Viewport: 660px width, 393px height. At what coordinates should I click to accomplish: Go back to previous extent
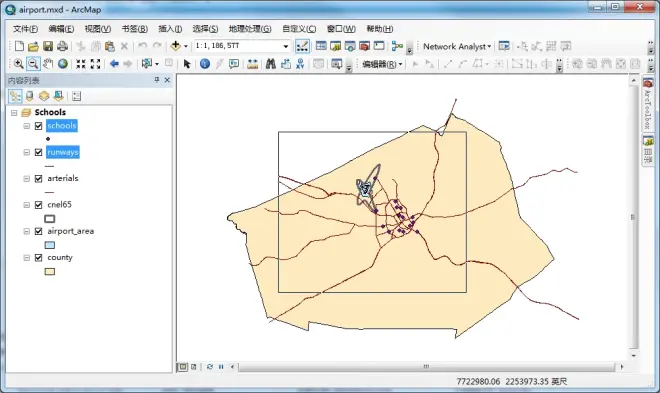coord(114,64)
